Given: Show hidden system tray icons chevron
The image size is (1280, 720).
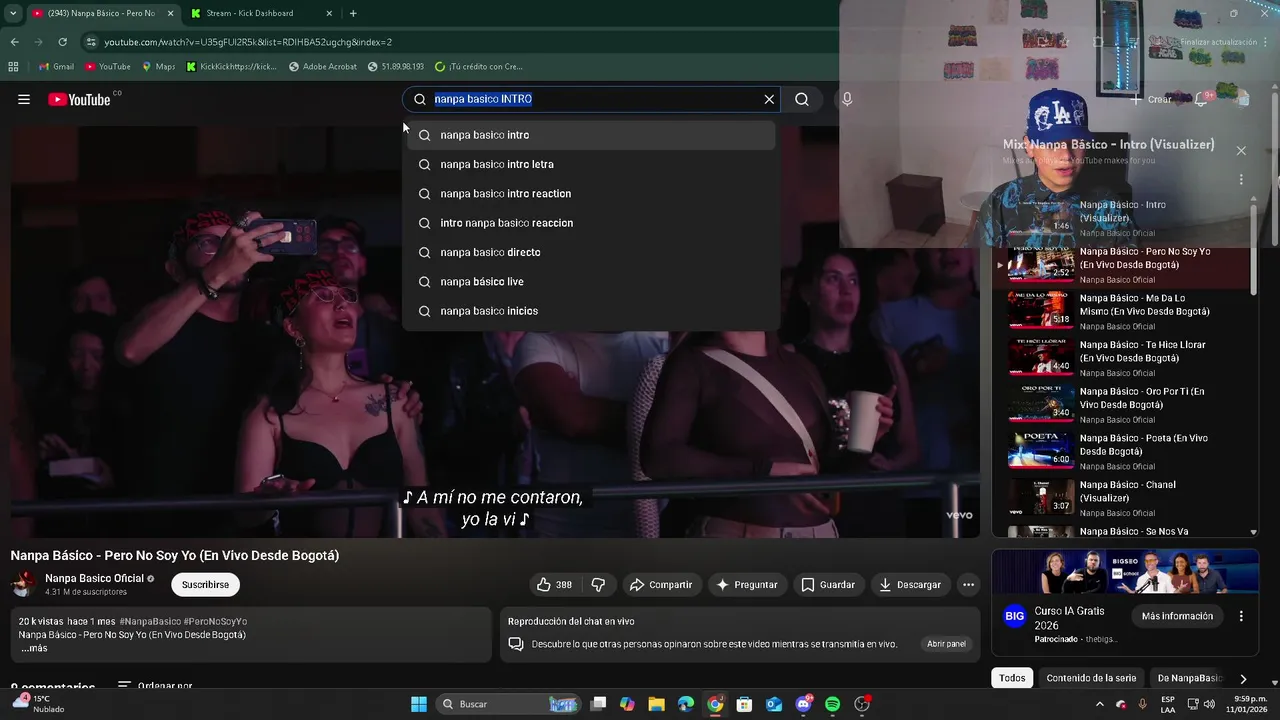Looking at the screenshot, I should (x=1098, y=704).
